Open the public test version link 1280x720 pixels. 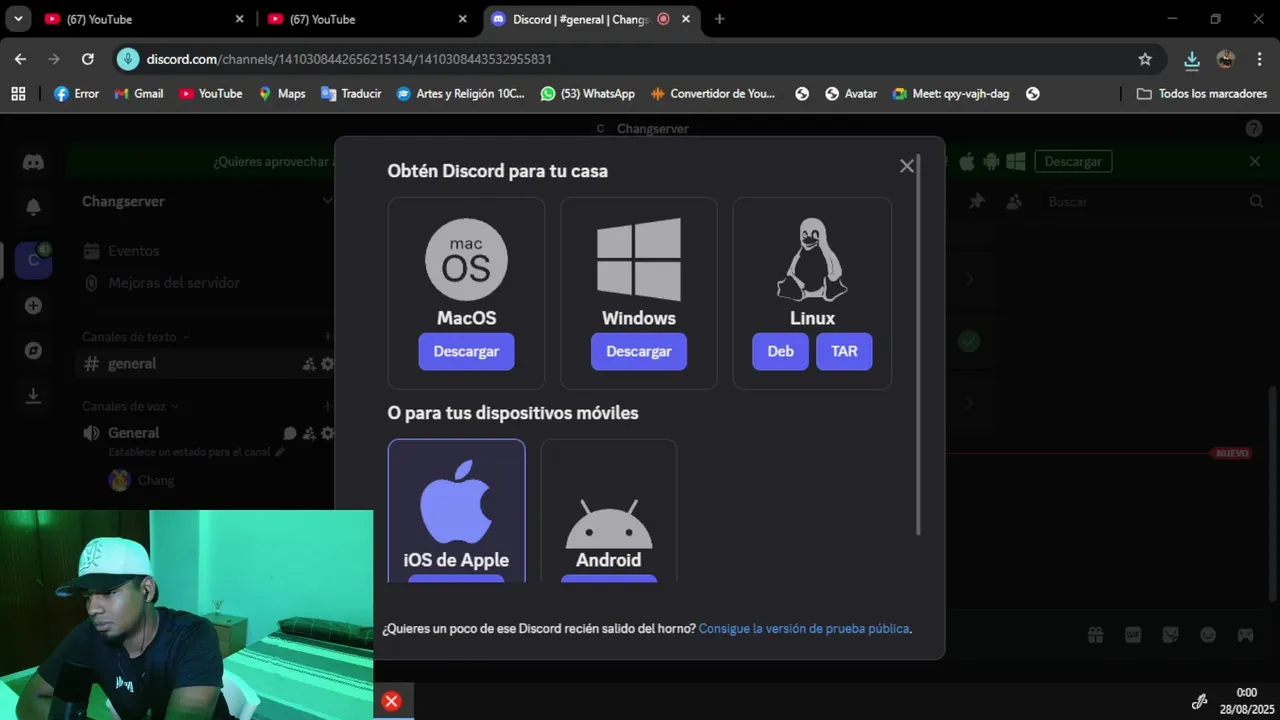click(x=804, y=629)
